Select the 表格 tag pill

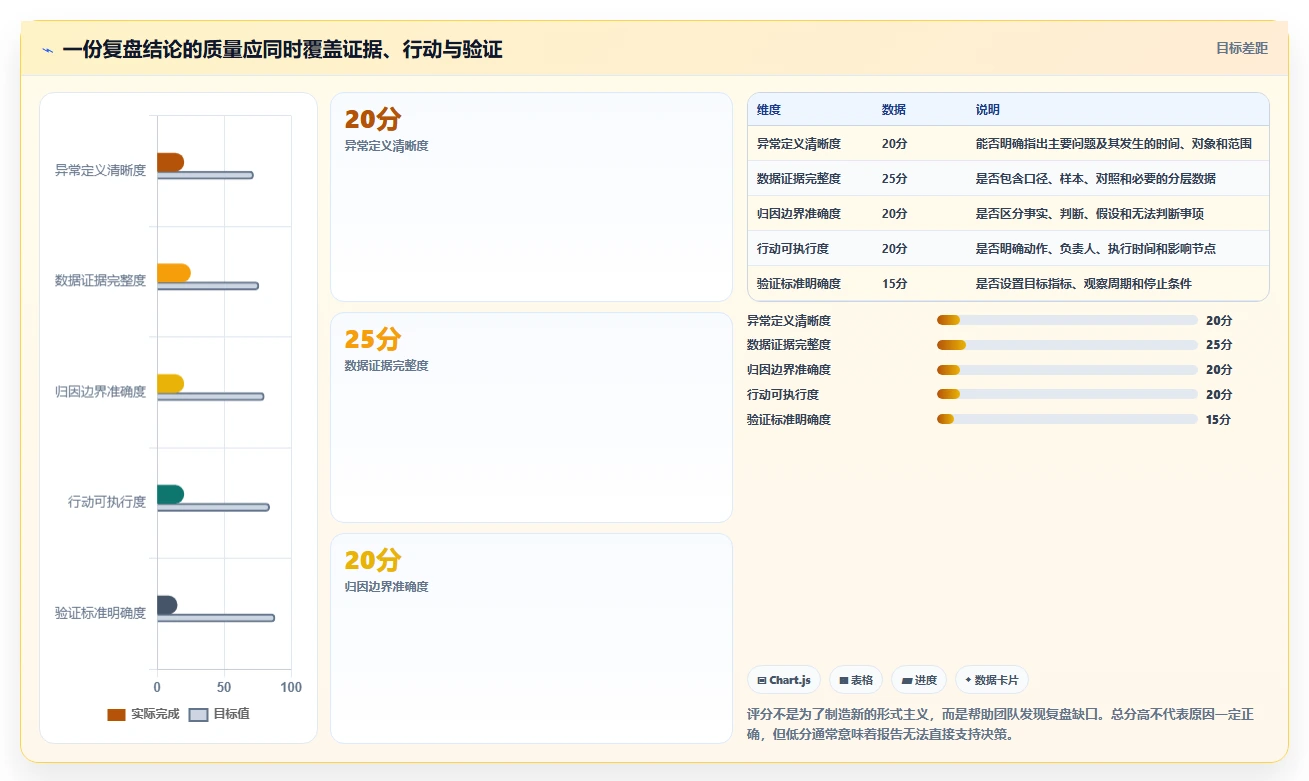(x=856, y=680)
